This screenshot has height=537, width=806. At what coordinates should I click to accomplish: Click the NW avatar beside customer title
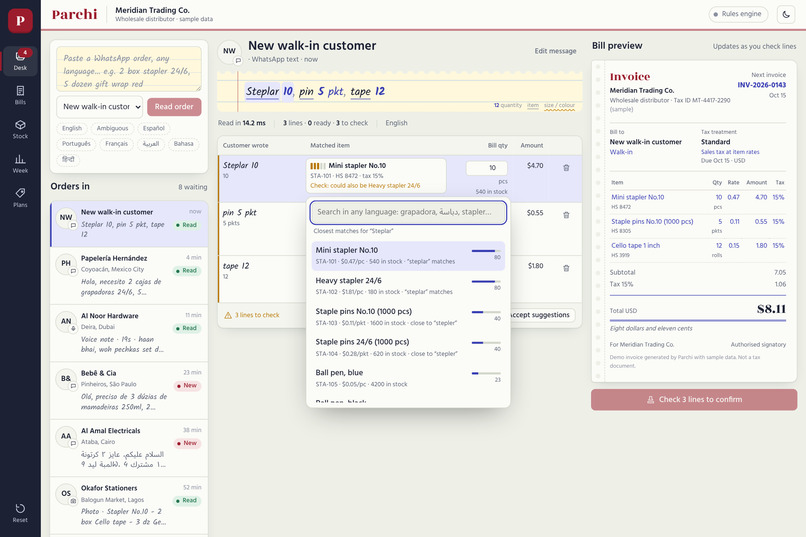229,51
